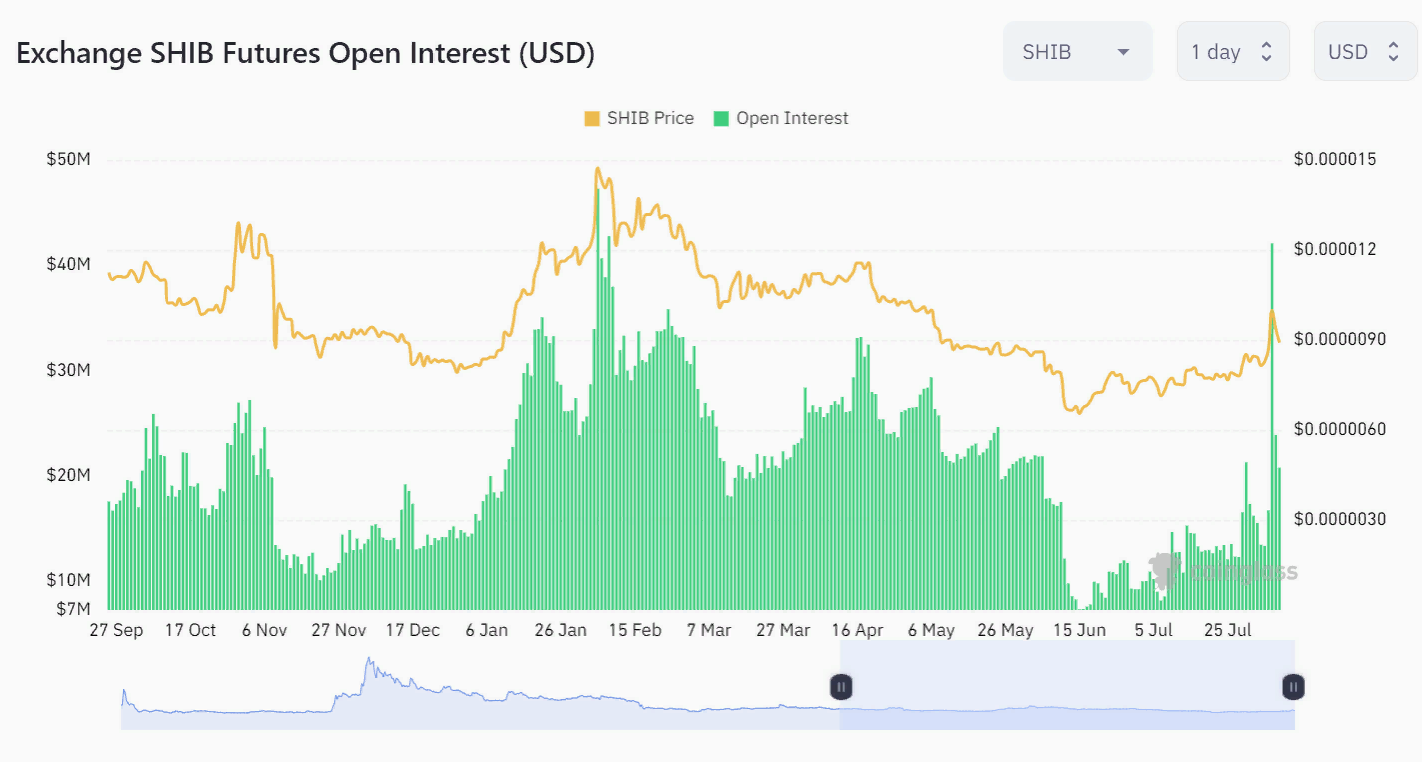Click the green Open Interest legend swatch
This screenshot has width=1422, height=762.
pyautogui.click(x=721, y=118)
